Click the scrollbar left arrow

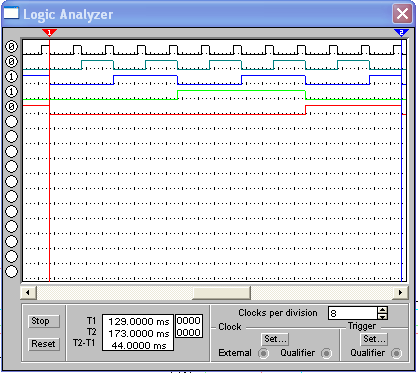tap(28, 293)
